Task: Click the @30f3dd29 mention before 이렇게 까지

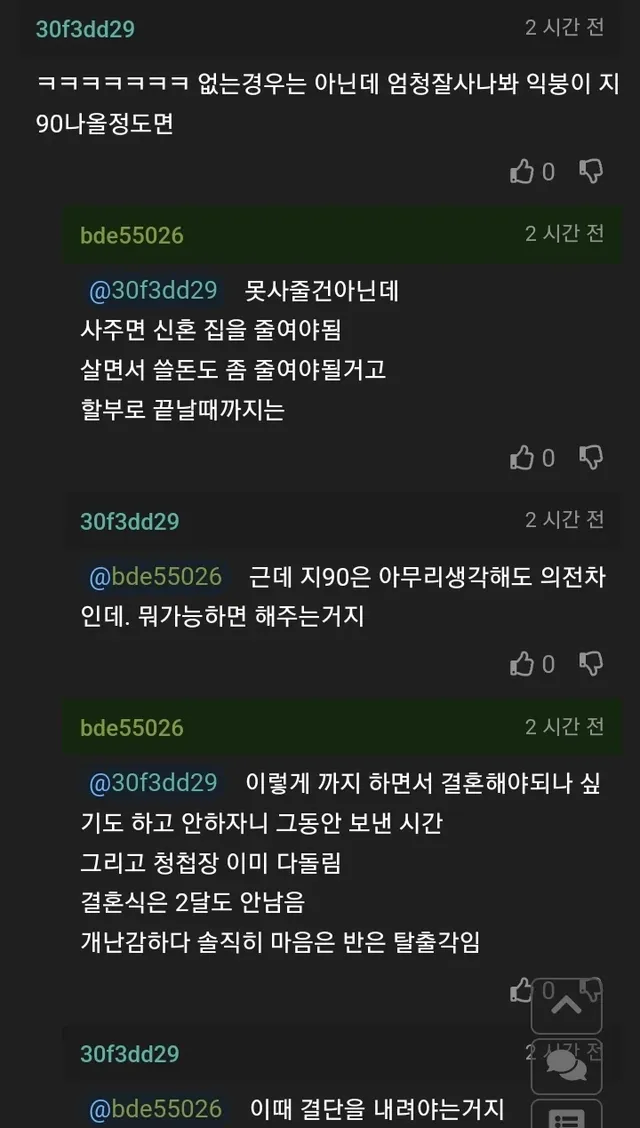Action: [x=153, y=782]
